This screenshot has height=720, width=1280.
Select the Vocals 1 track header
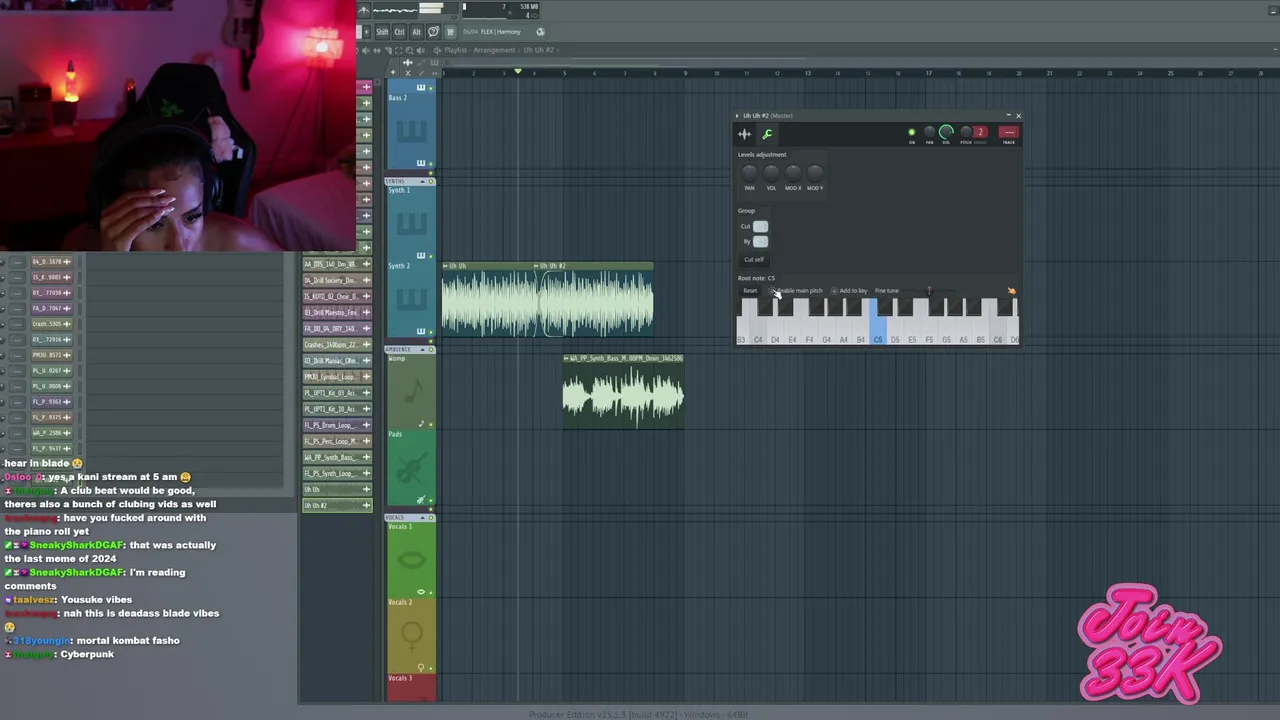click(x=411, y=560)
